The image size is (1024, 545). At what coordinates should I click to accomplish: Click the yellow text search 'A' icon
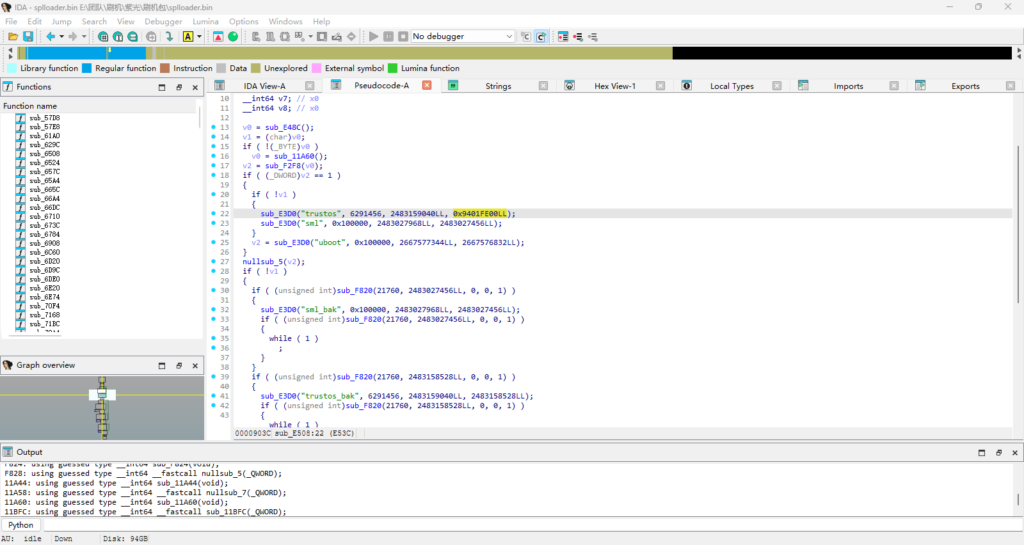(x=188, y=37)
